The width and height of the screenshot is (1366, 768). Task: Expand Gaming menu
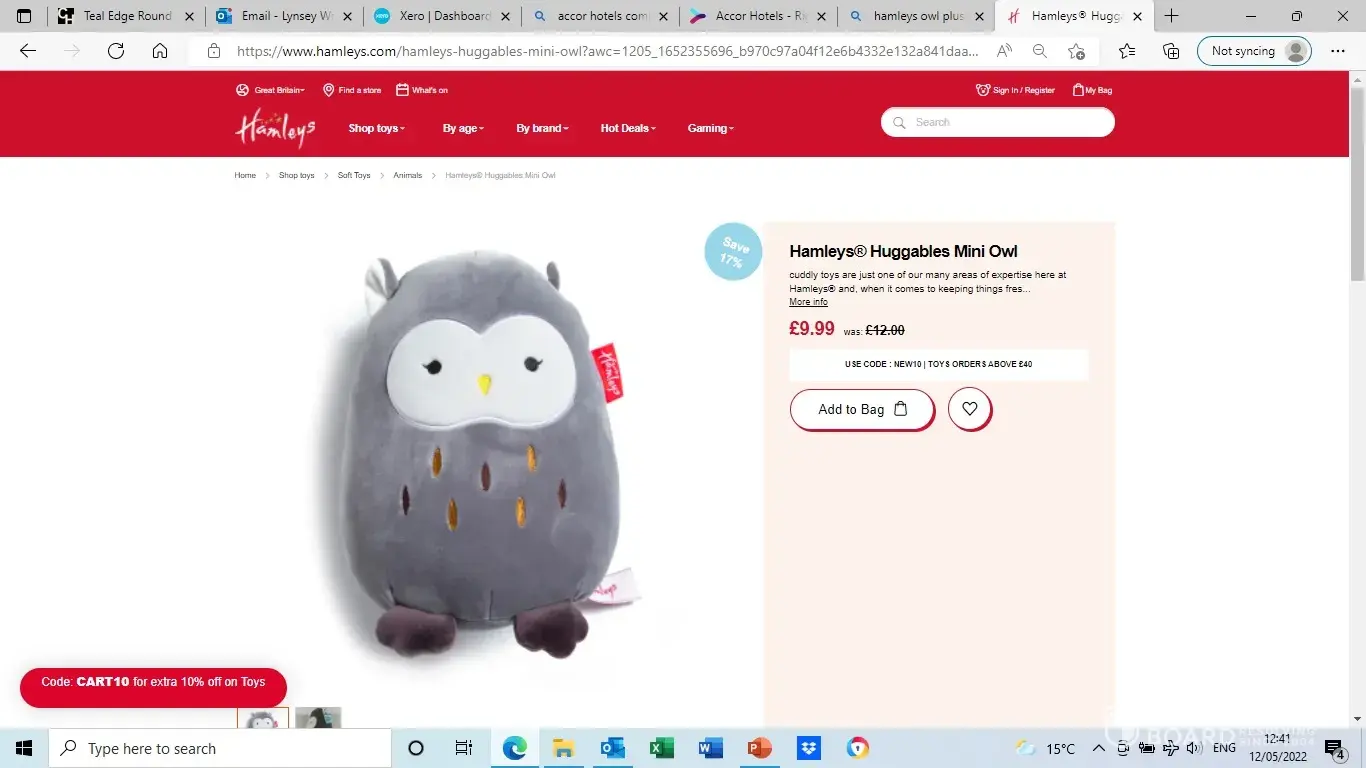point(711,128)
